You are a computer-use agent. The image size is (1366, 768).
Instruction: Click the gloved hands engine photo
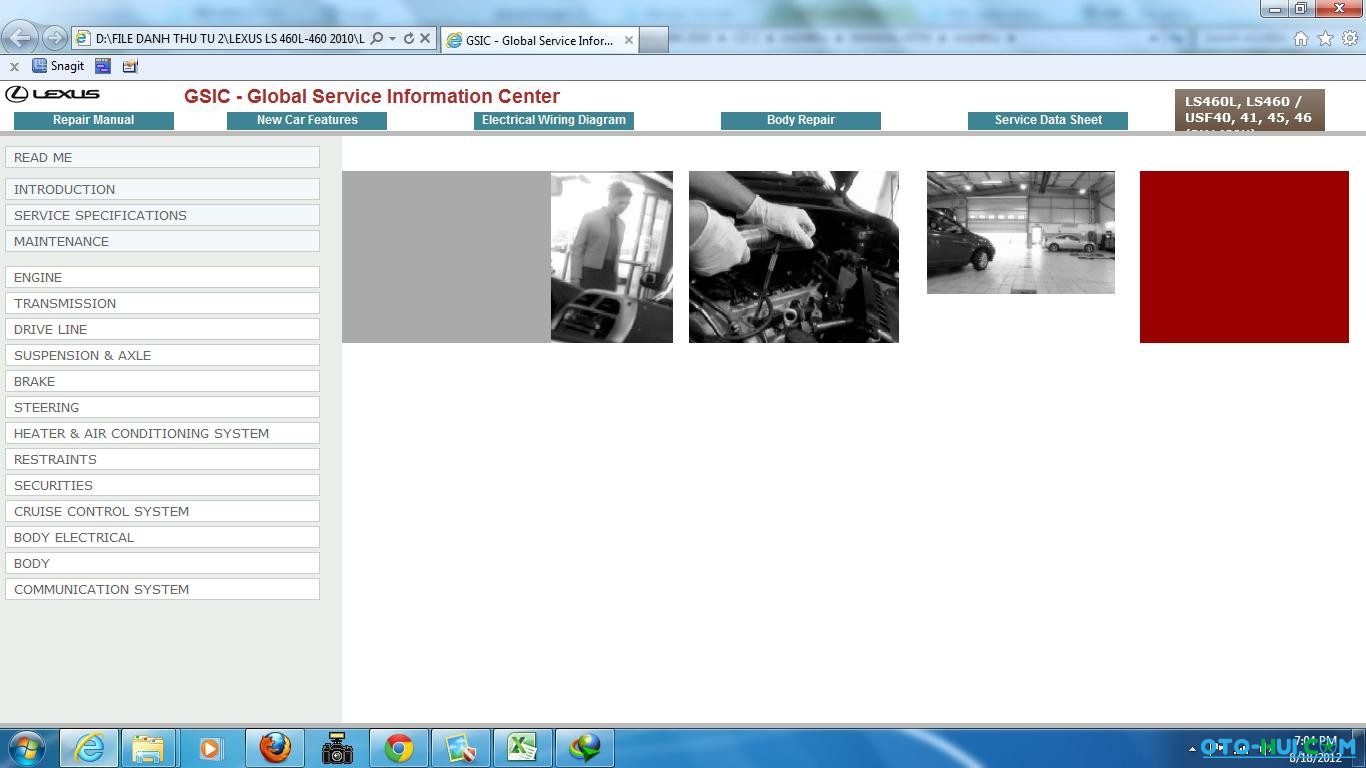coord(794,257)
